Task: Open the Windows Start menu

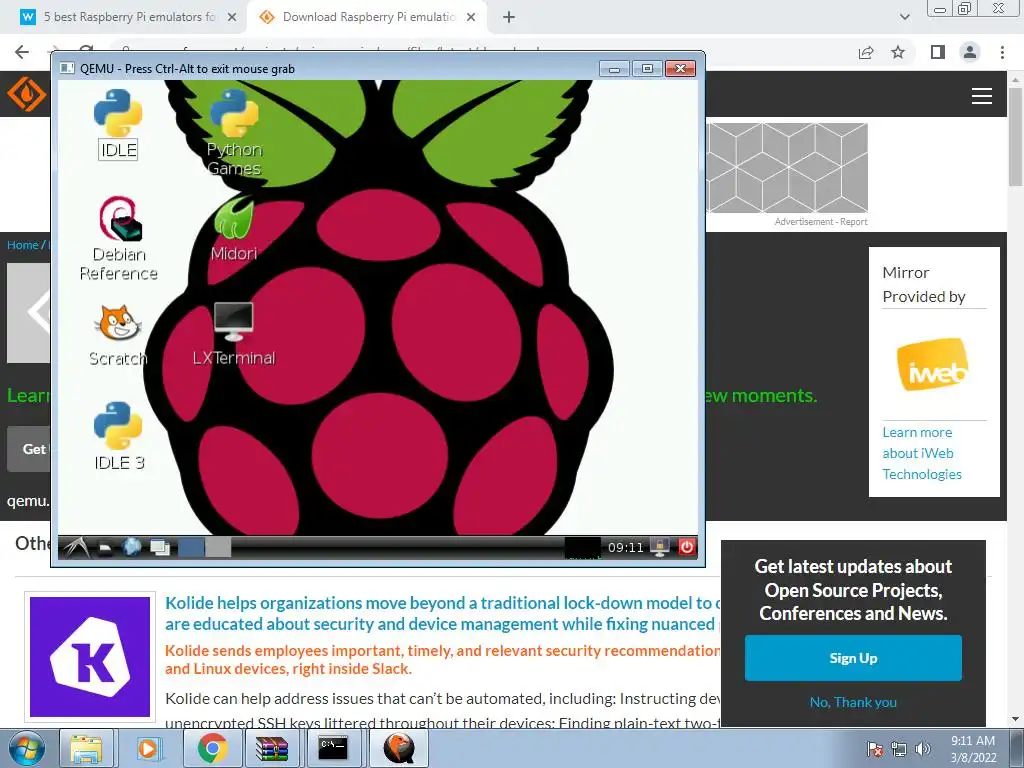Action: (27, 749)
